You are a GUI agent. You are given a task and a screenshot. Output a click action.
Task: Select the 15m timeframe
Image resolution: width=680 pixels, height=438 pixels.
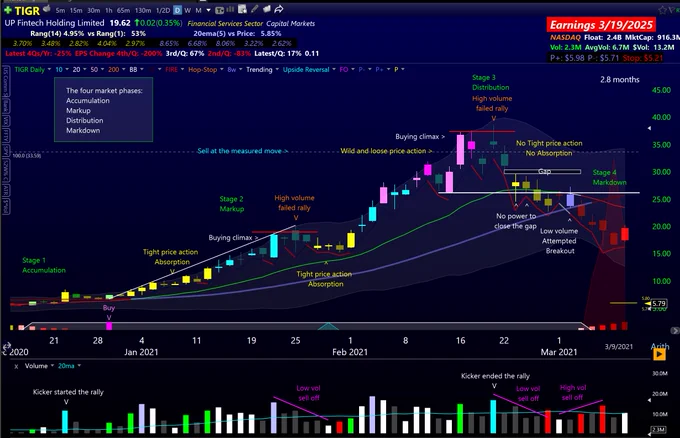coord(76,10)
